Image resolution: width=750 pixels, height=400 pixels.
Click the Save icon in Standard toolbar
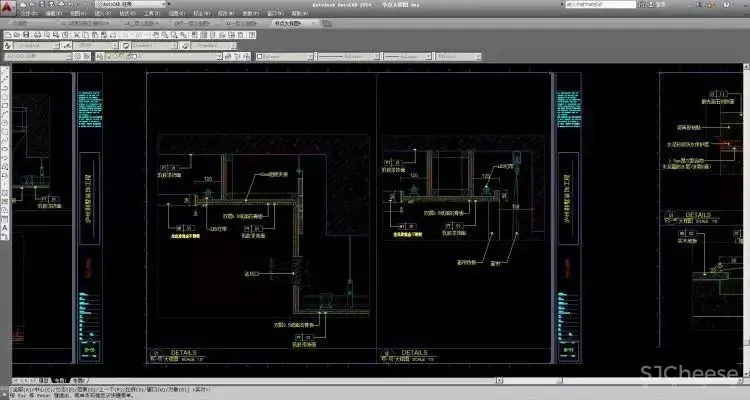[25, 33]
